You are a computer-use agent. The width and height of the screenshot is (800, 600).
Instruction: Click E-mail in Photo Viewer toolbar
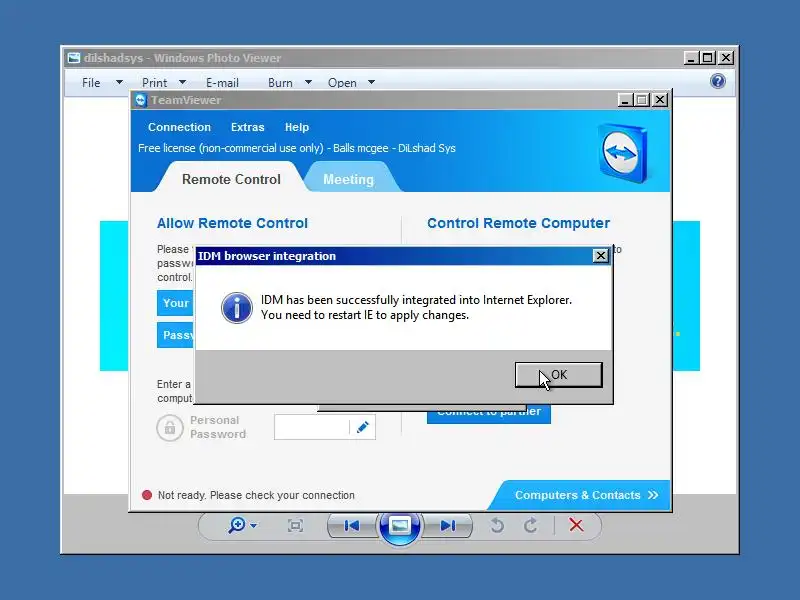(222, 83)
